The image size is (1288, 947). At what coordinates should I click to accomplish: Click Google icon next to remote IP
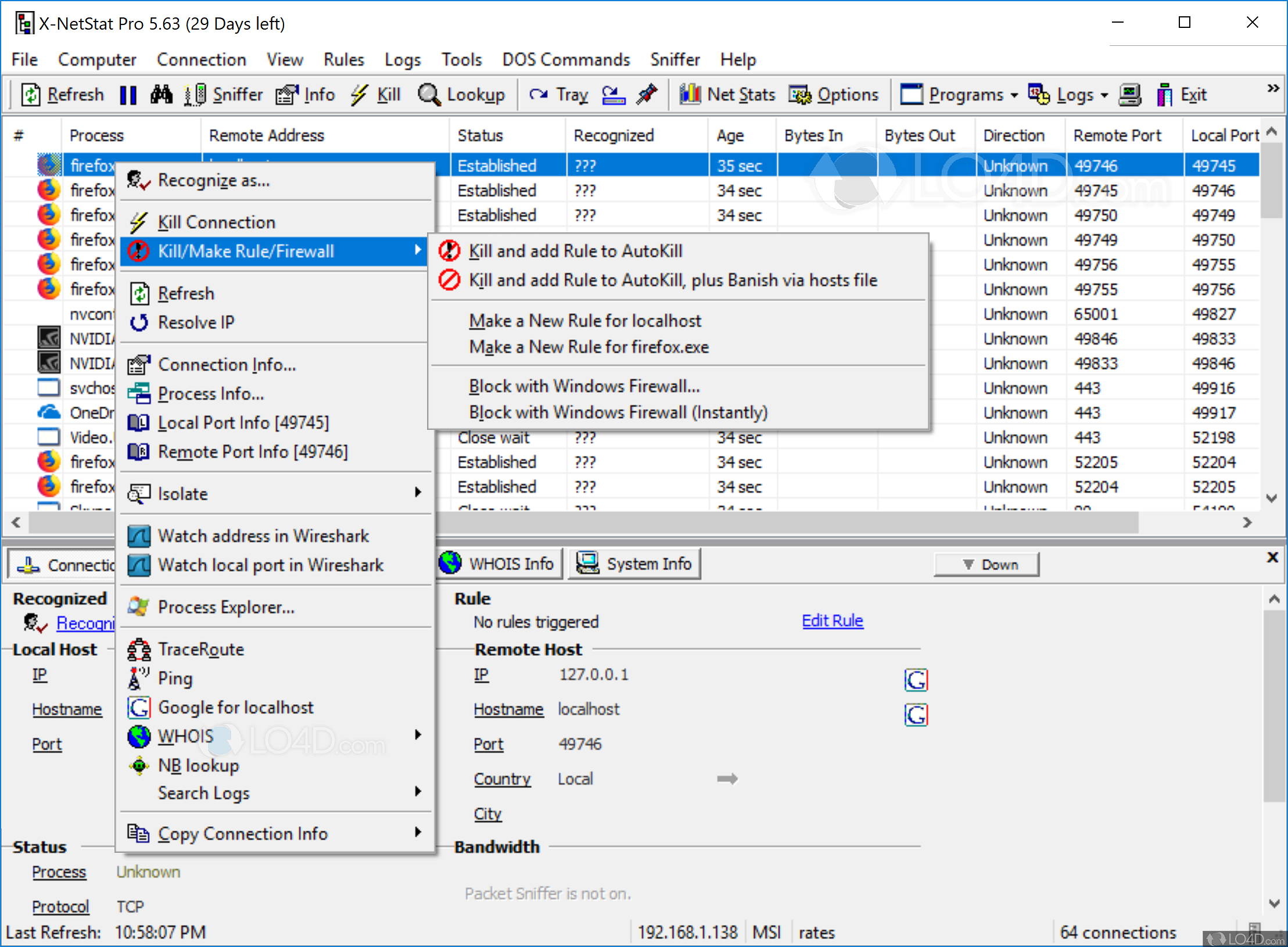(x=916, y=680)
